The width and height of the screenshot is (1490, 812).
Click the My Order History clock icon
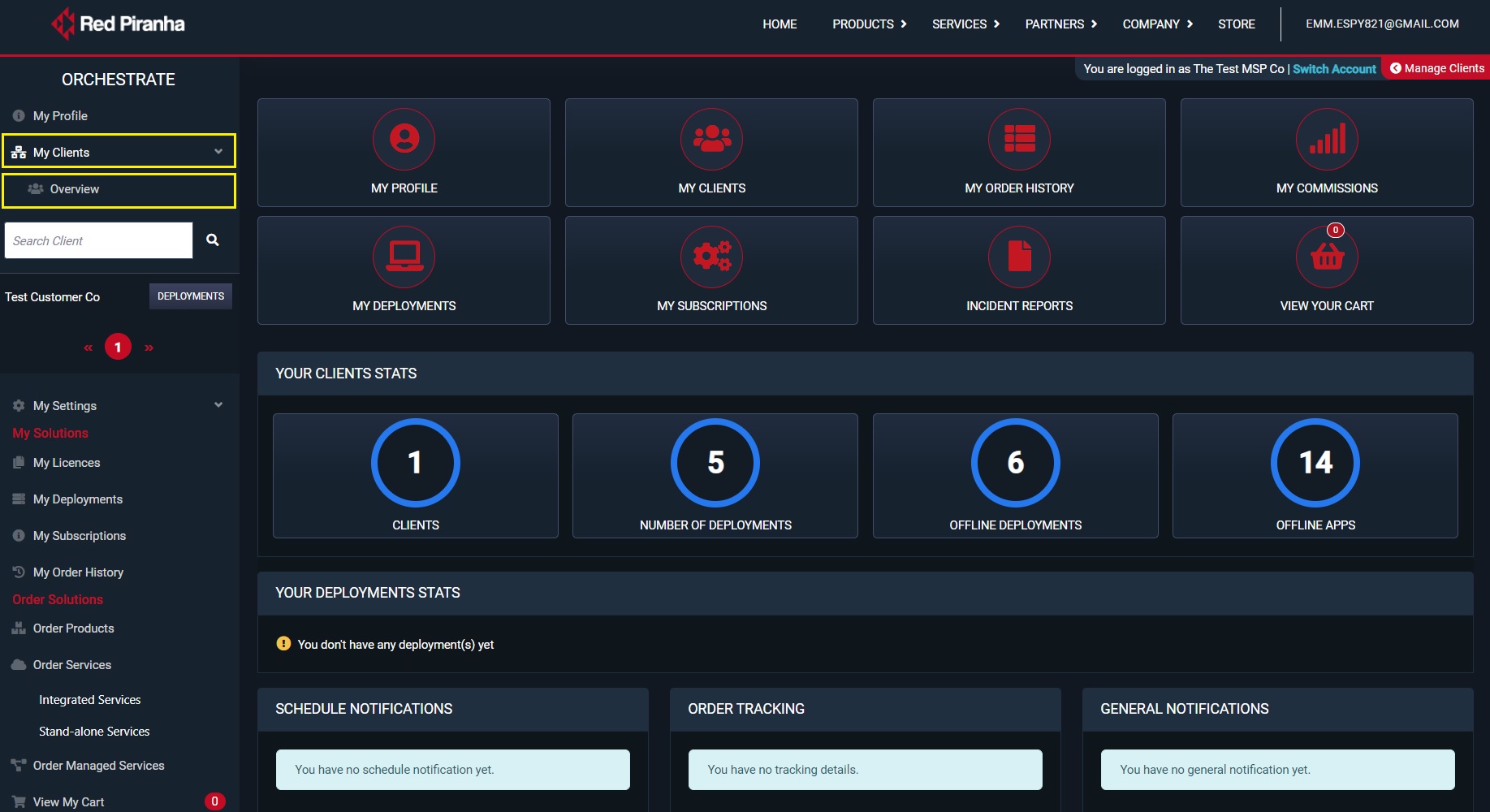click(19, 572)
